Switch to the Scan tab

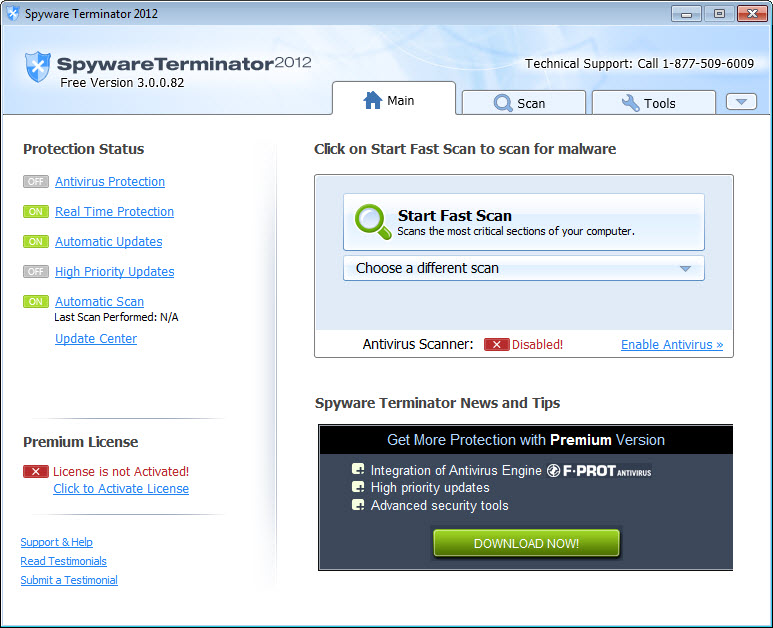(524, 103)
